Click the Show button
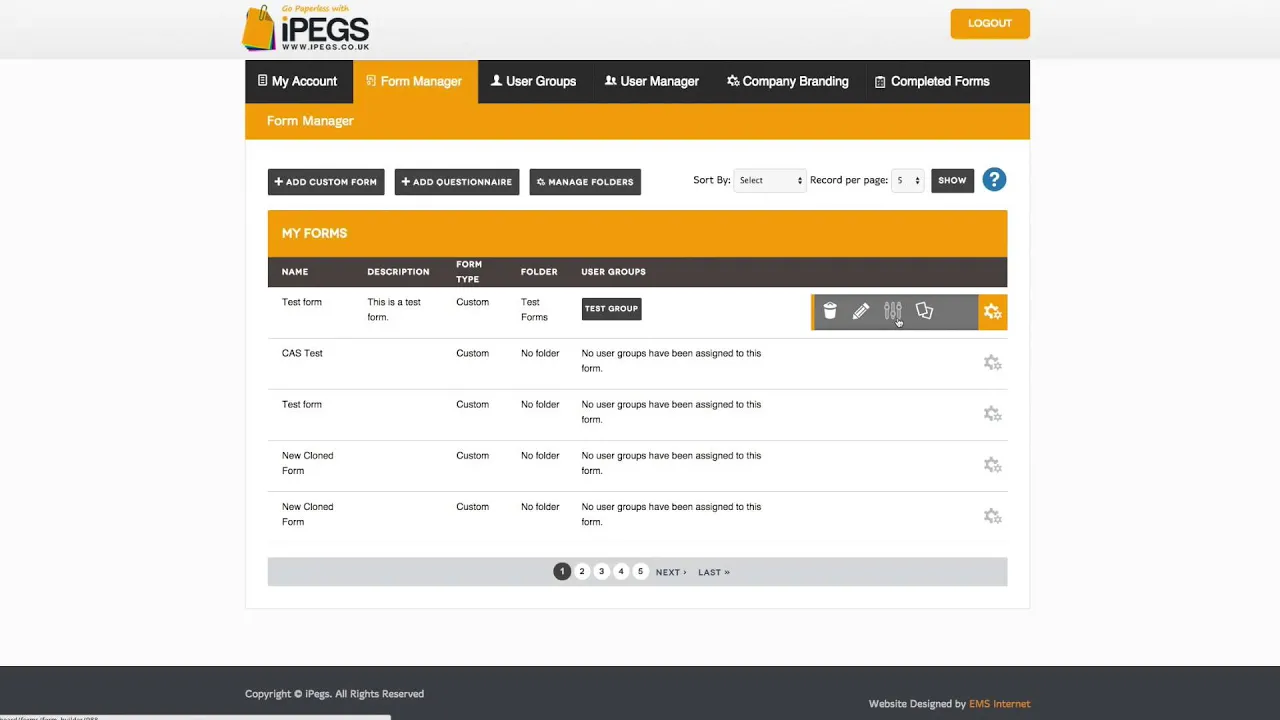The image size is (1280, 720). pyautogui.click(x=952, y=180)
